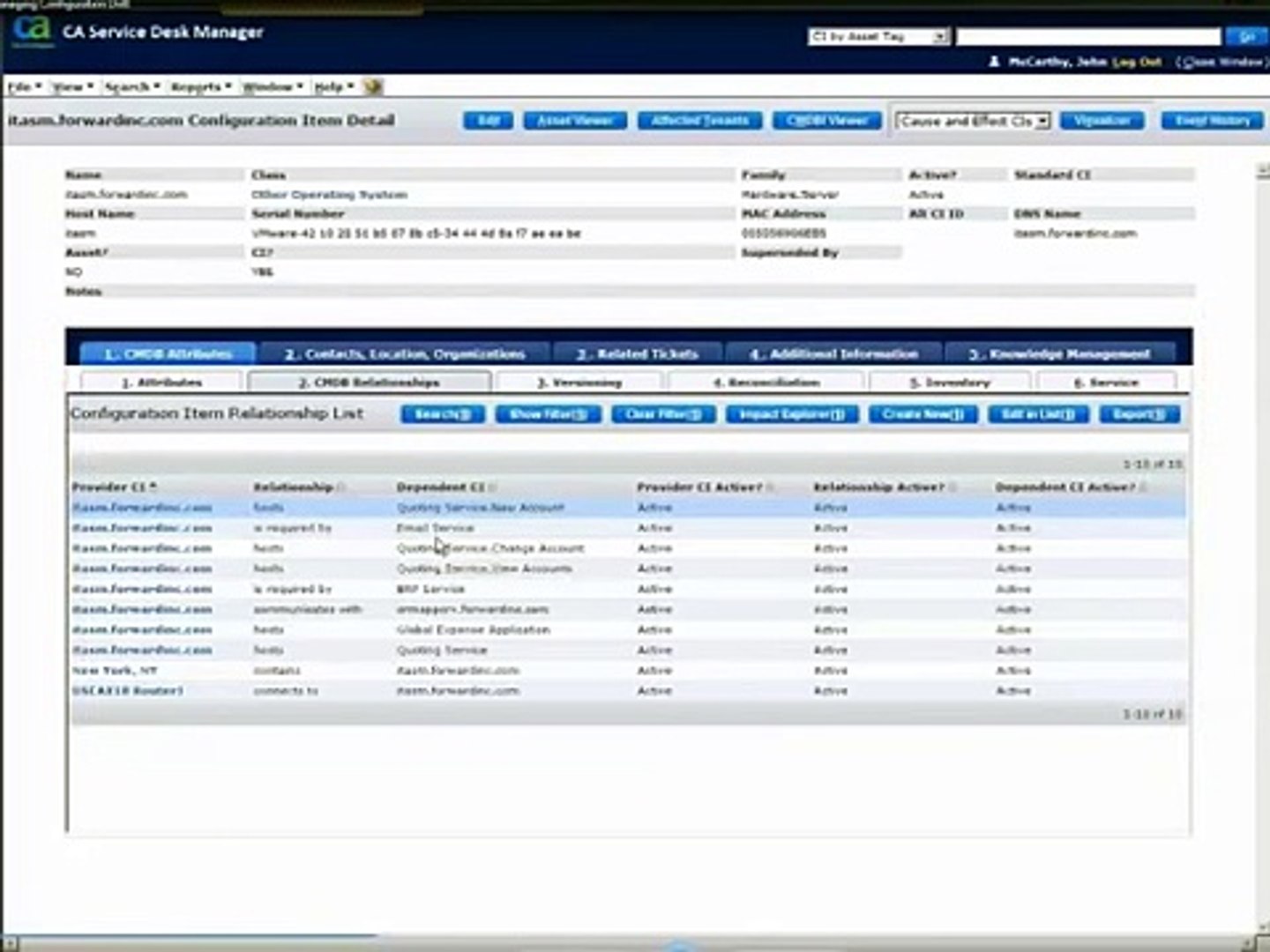The image size is (1270, 952).
Task: Select the CMDB Attributes tab
Action: pos(168,353)
